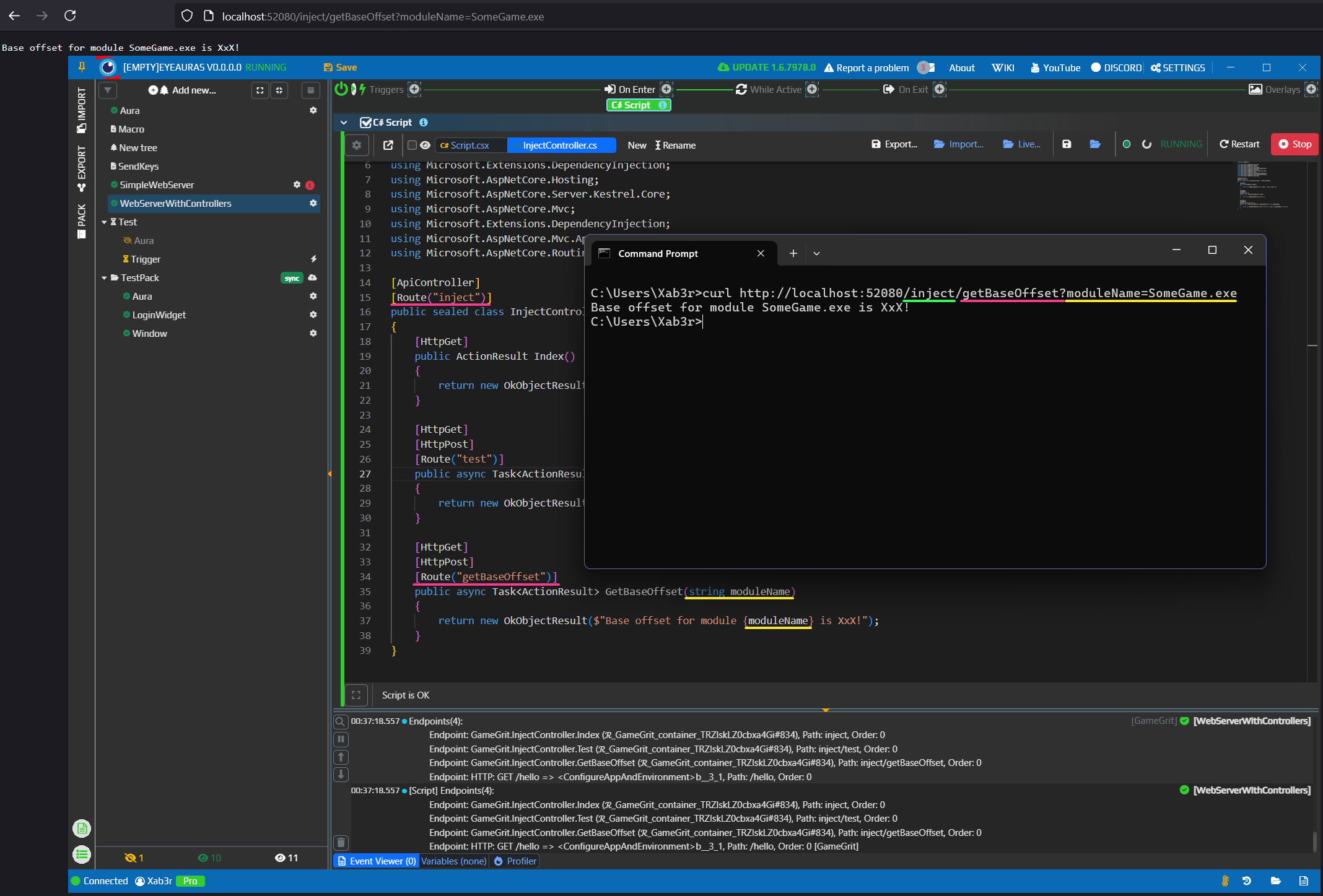This screenshot has height=896, width=1323.
Task: Pause the event log output
Action: [x=341, y=739]
